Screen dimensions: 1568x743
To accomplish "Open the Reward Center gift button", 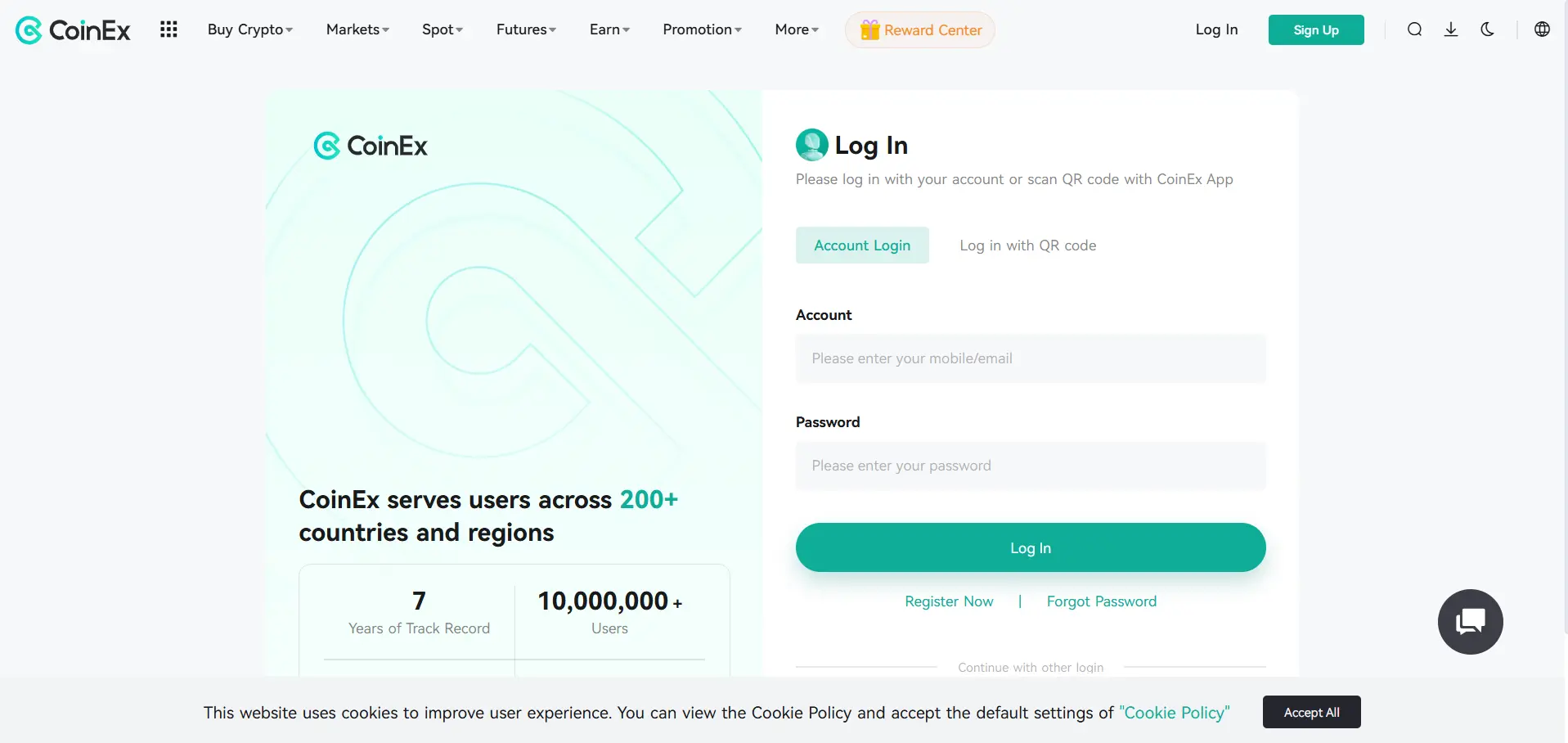I will point(920,30).
